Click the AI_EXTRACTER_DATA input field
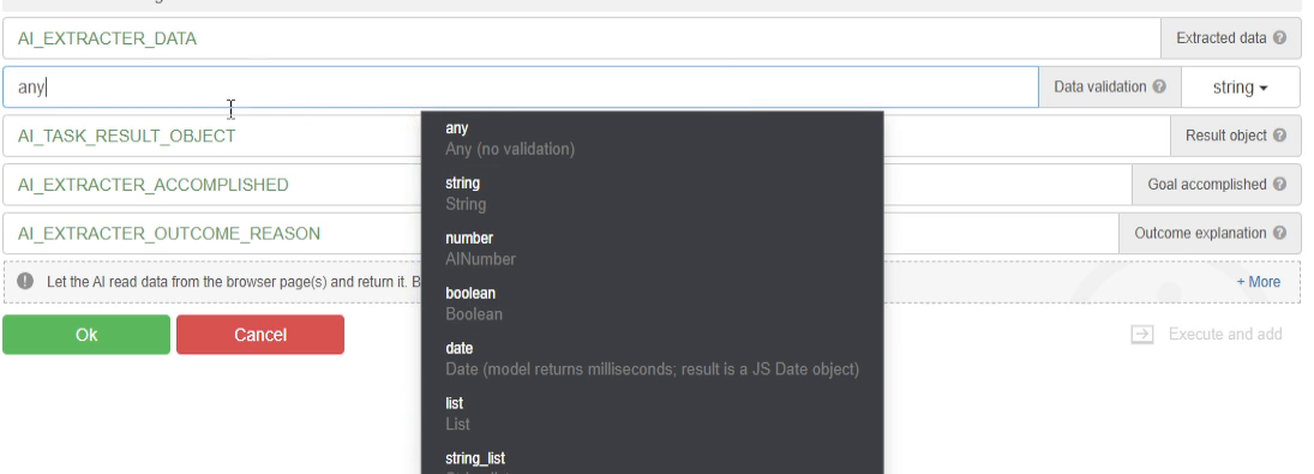Image resolution: width=1314 pixels, height=474 pixels. click(x=581, y=38)
